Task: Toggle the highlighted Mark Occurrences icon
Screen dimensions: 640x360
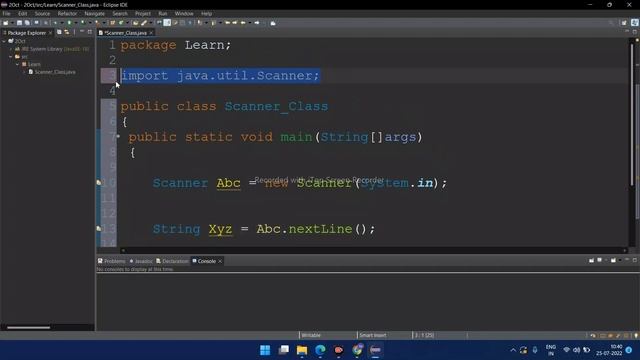Action: click(167, 23)
